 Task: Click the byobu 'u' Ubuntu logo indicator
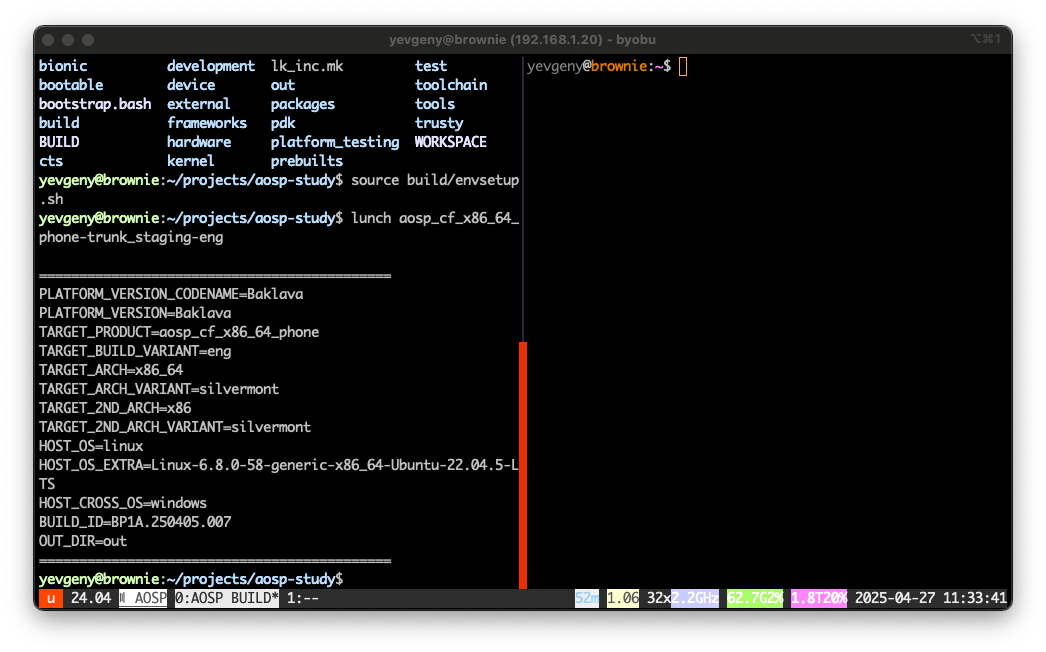click(51, 598)
